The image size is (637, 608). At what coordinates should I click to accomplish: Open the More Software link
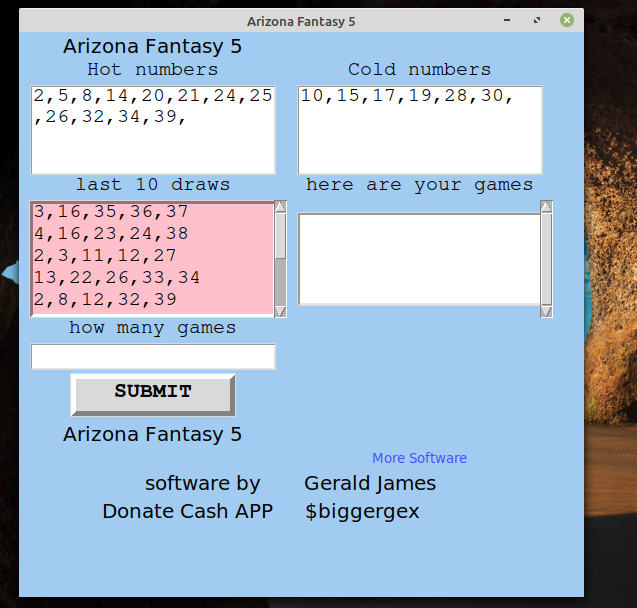coord(419,458)
